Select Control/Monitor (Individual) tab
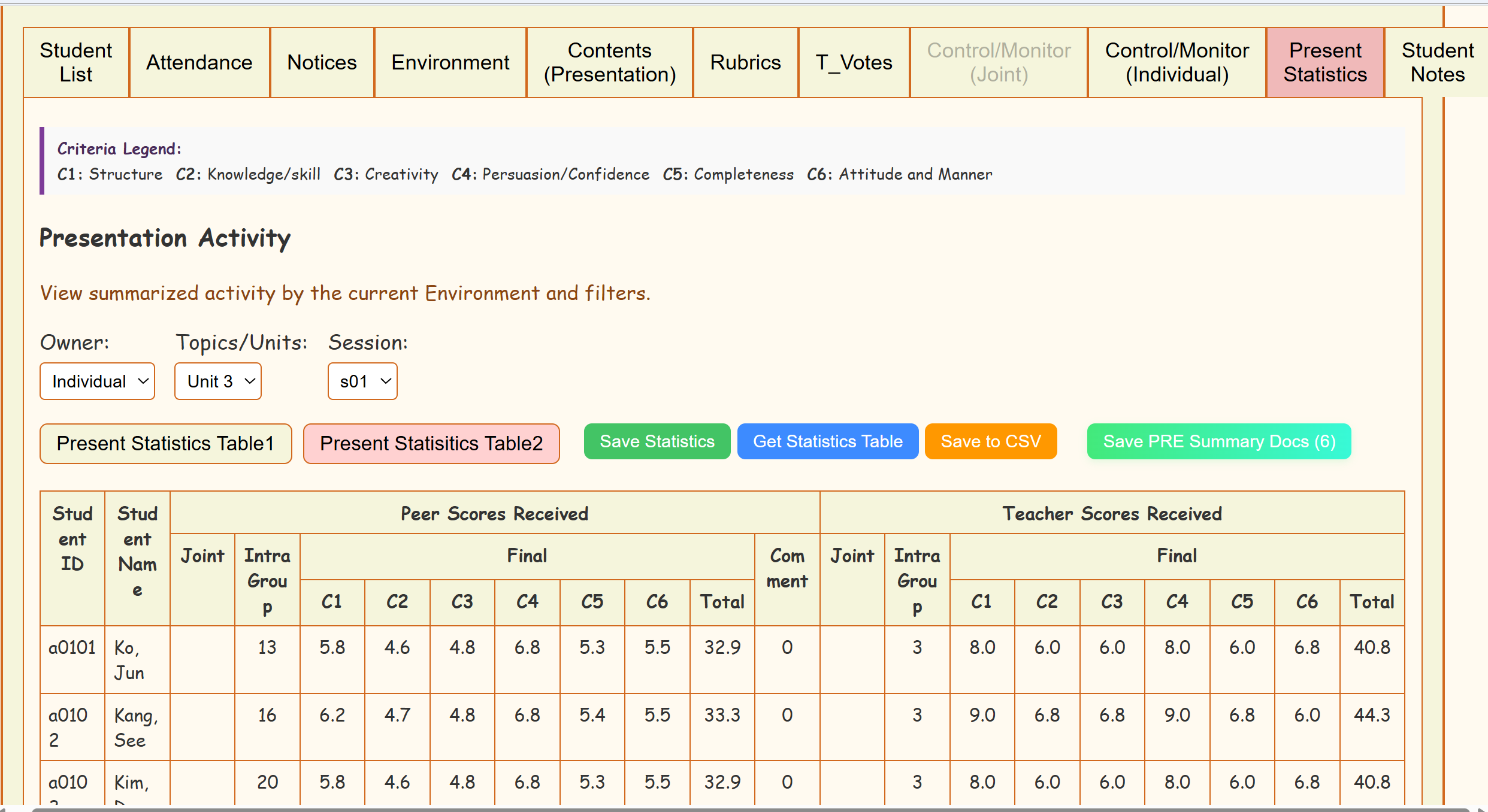The height and width of the screenshot is (812, 1488). 1177,62
